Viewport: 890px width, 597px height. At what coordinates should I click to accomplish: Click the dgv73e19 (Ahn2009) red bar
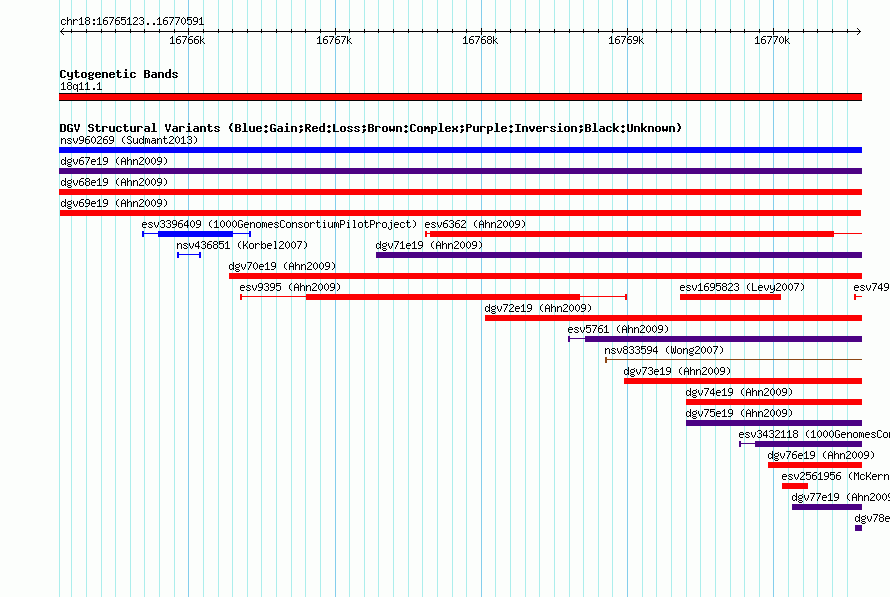pos(743,381)
